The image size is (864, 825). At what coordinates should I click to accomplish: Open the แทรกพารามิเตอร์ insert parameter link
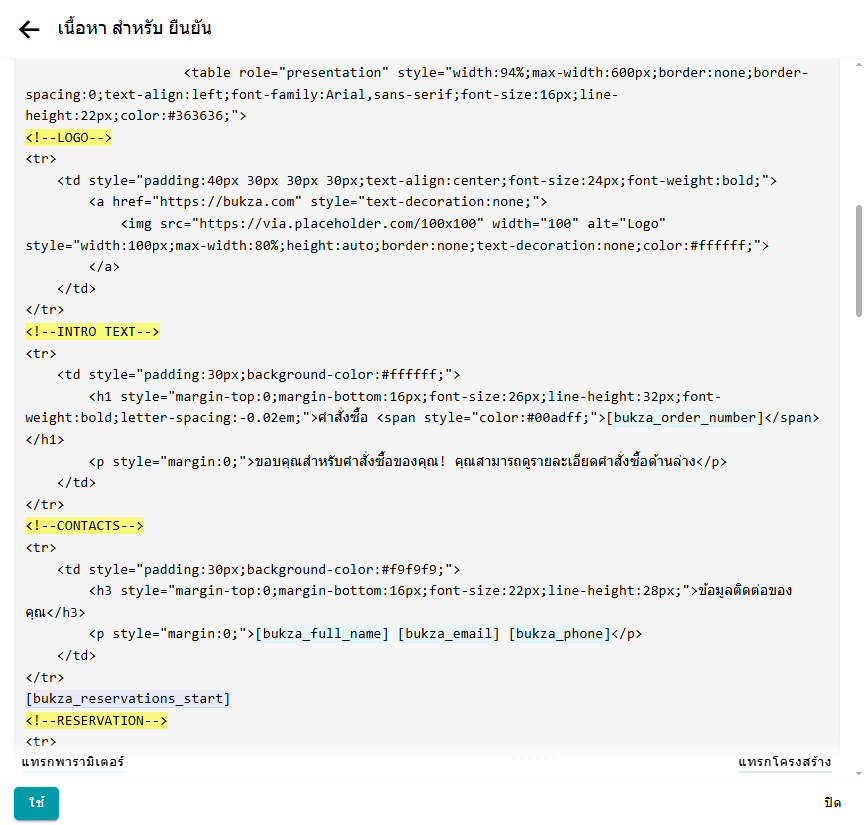tap(73, 763)
